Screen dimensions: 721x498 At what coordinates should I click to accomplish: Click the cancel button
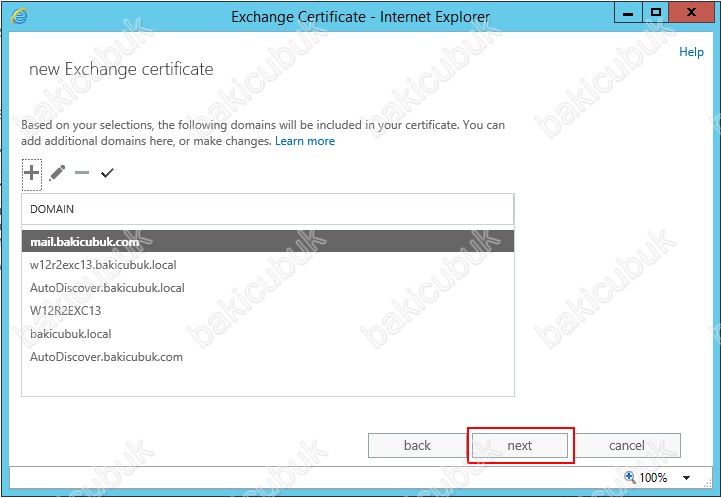pyautogui.click(x=627, y=445)
